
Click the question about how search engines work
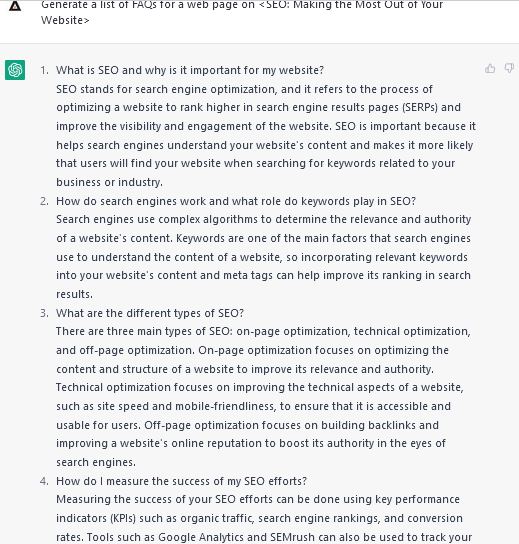point(236,201)
